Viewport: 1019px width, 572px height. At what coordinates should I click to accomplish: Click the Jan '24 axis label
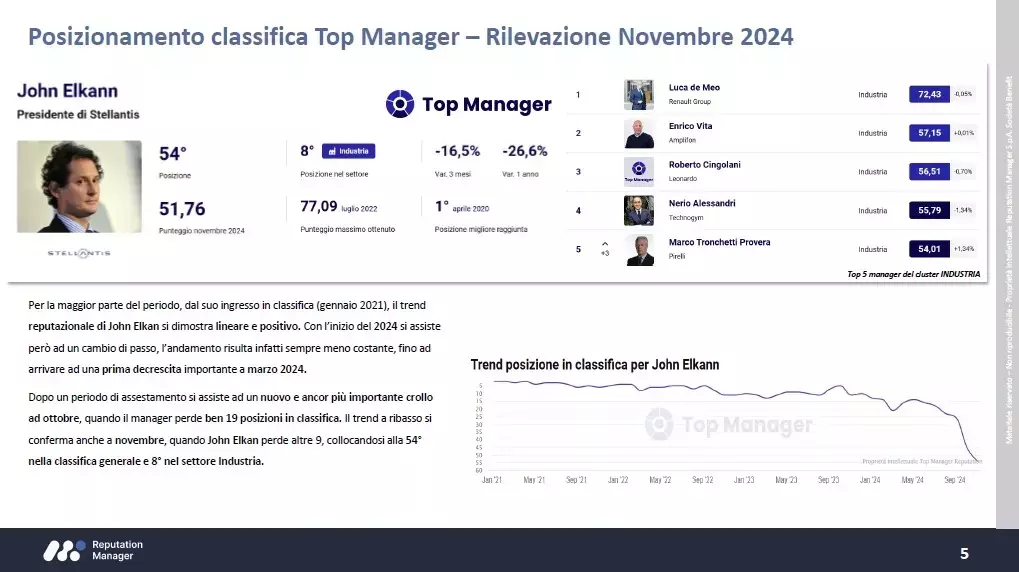[x=870, y=480]
